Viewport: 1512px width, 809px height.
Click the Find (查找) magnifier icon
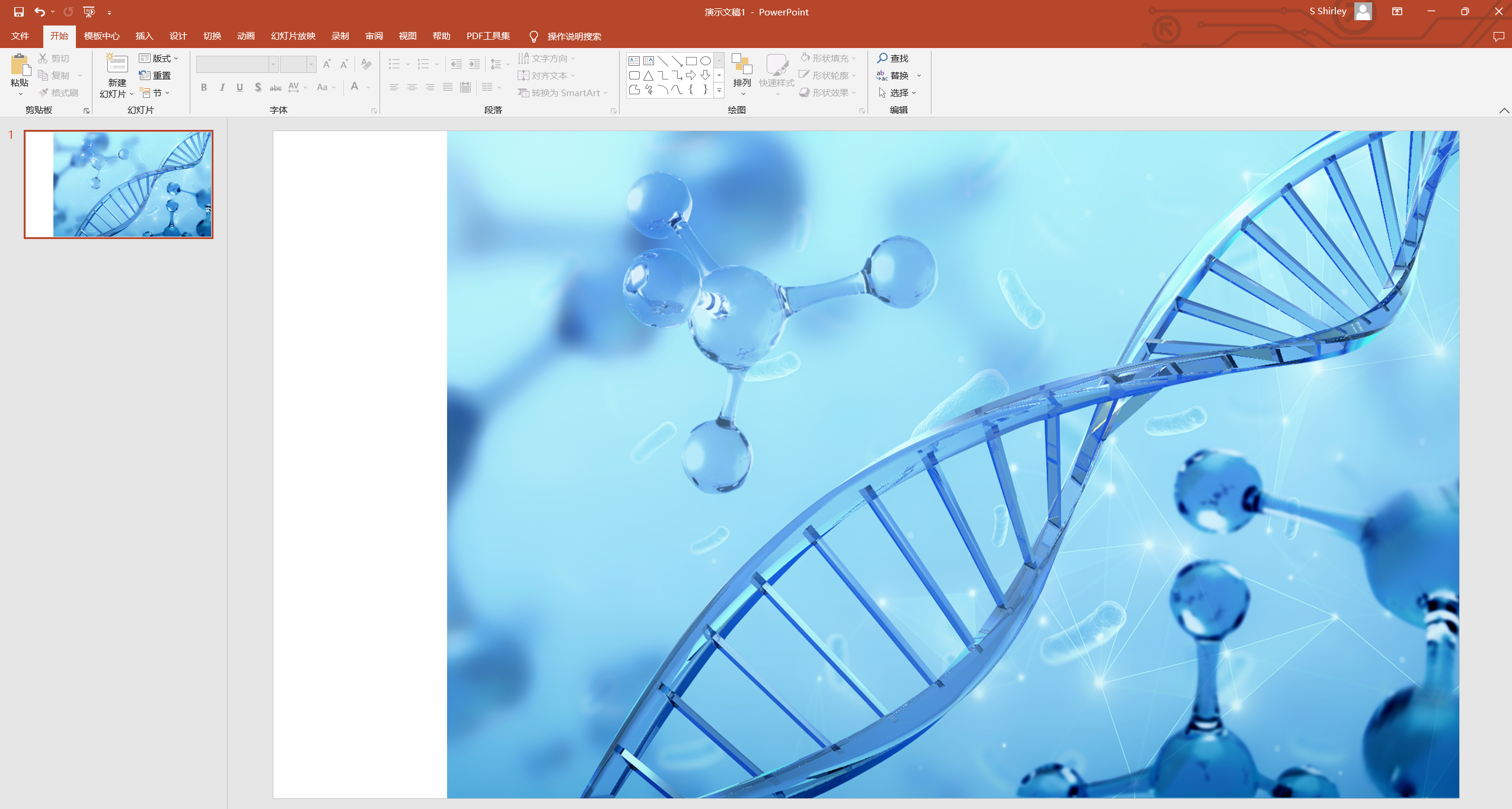pyautogui.click(x=882, y=58)
